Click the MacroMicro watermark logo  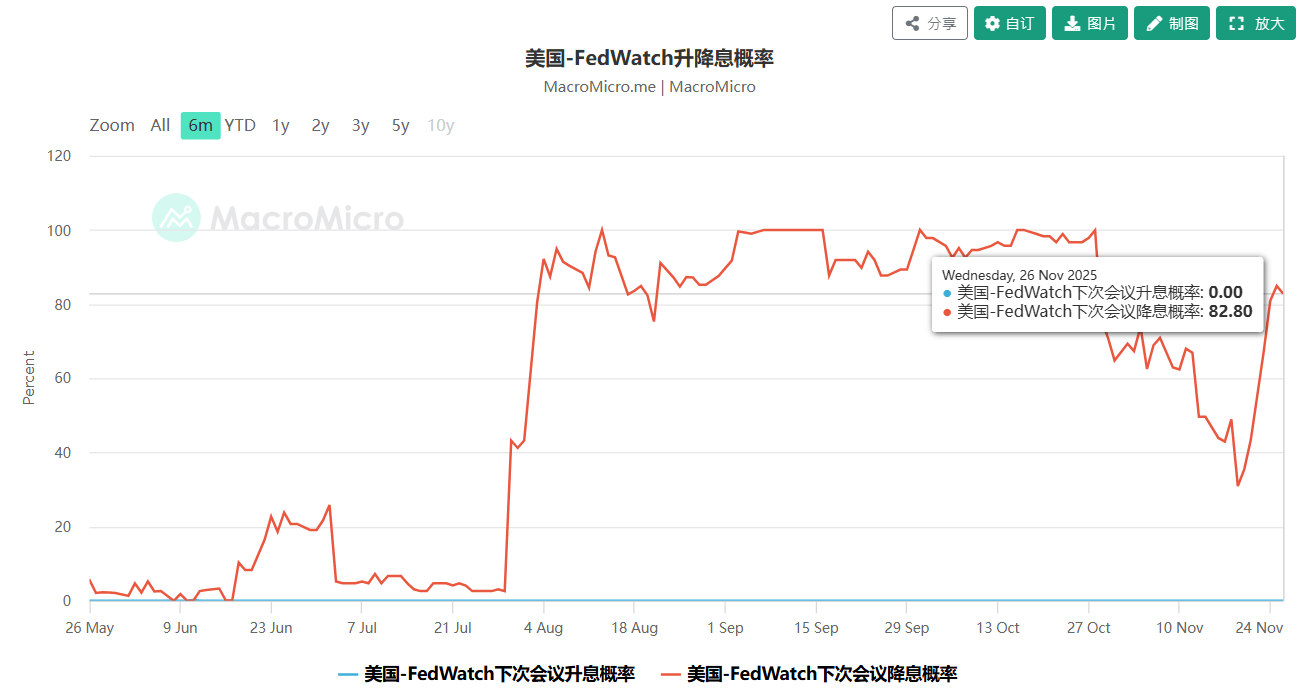(x=278, y=218)
